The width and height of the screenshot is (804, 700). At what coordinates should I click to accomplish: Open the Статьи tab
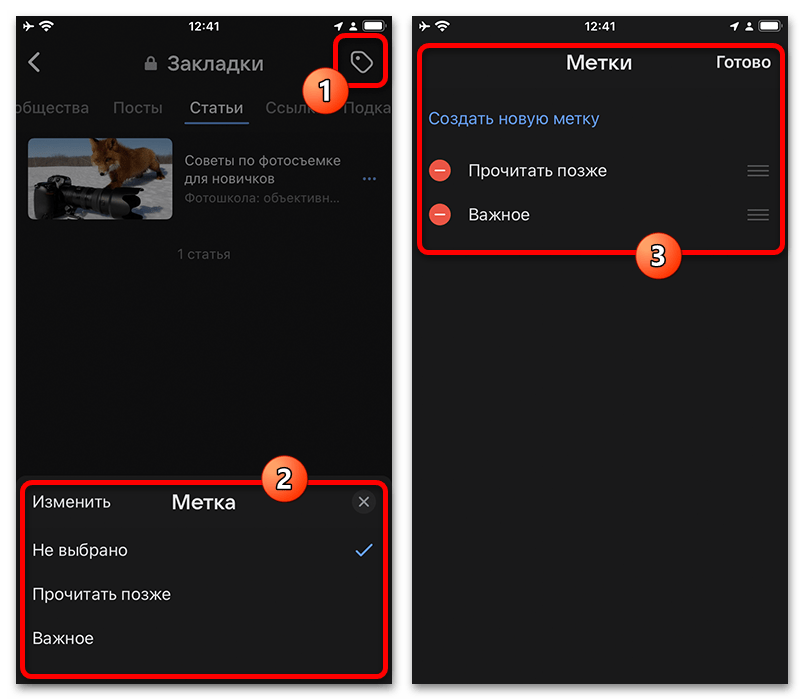pyautogui.click(x=216, y=108)
